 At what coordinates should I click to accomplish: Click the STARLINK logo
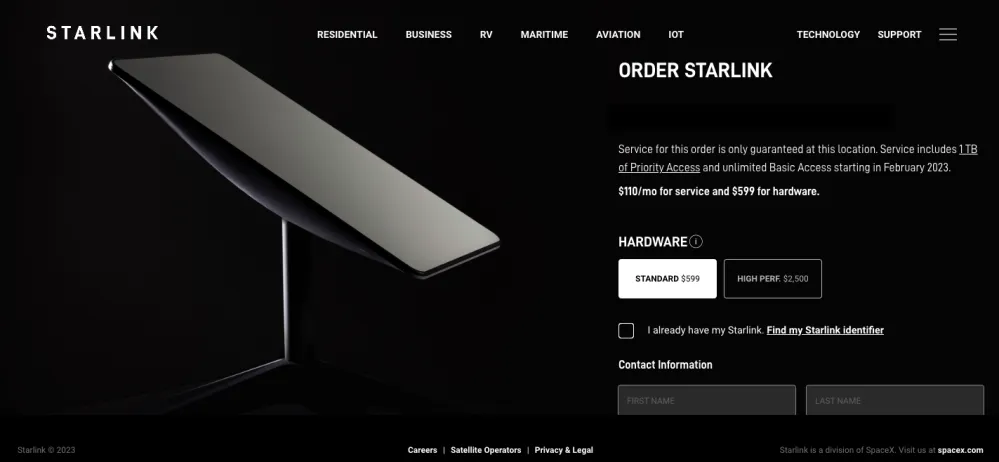[x=103, y=33]
